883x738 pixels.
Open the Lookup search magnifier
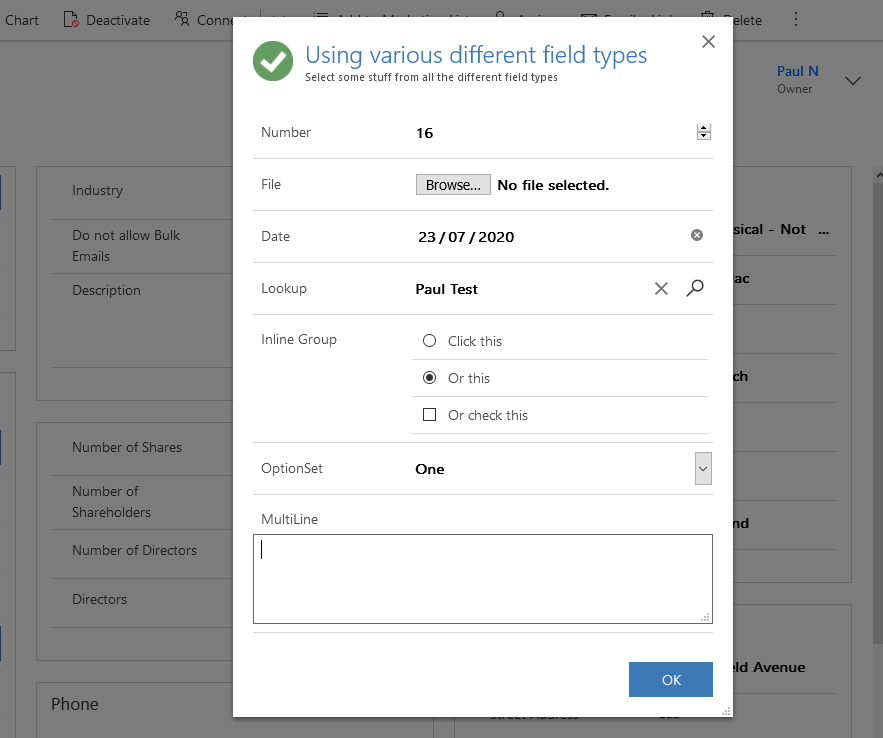click(x=695, y=288)
